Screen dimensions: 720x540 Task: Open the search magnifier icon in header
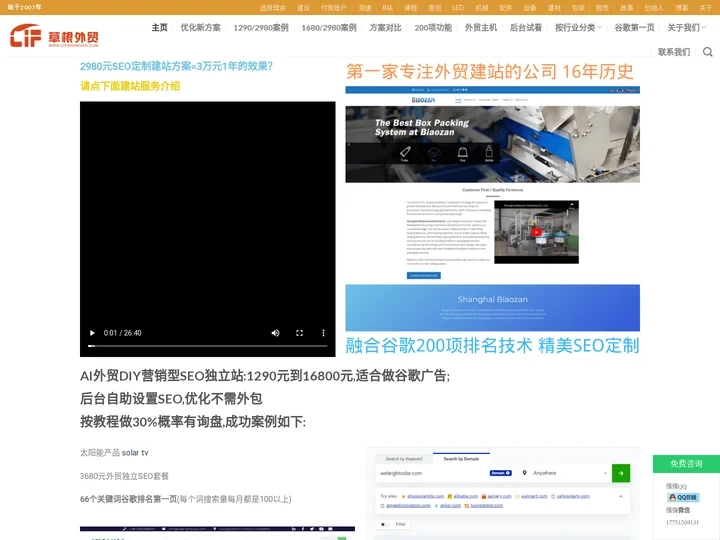click(708, 52)
